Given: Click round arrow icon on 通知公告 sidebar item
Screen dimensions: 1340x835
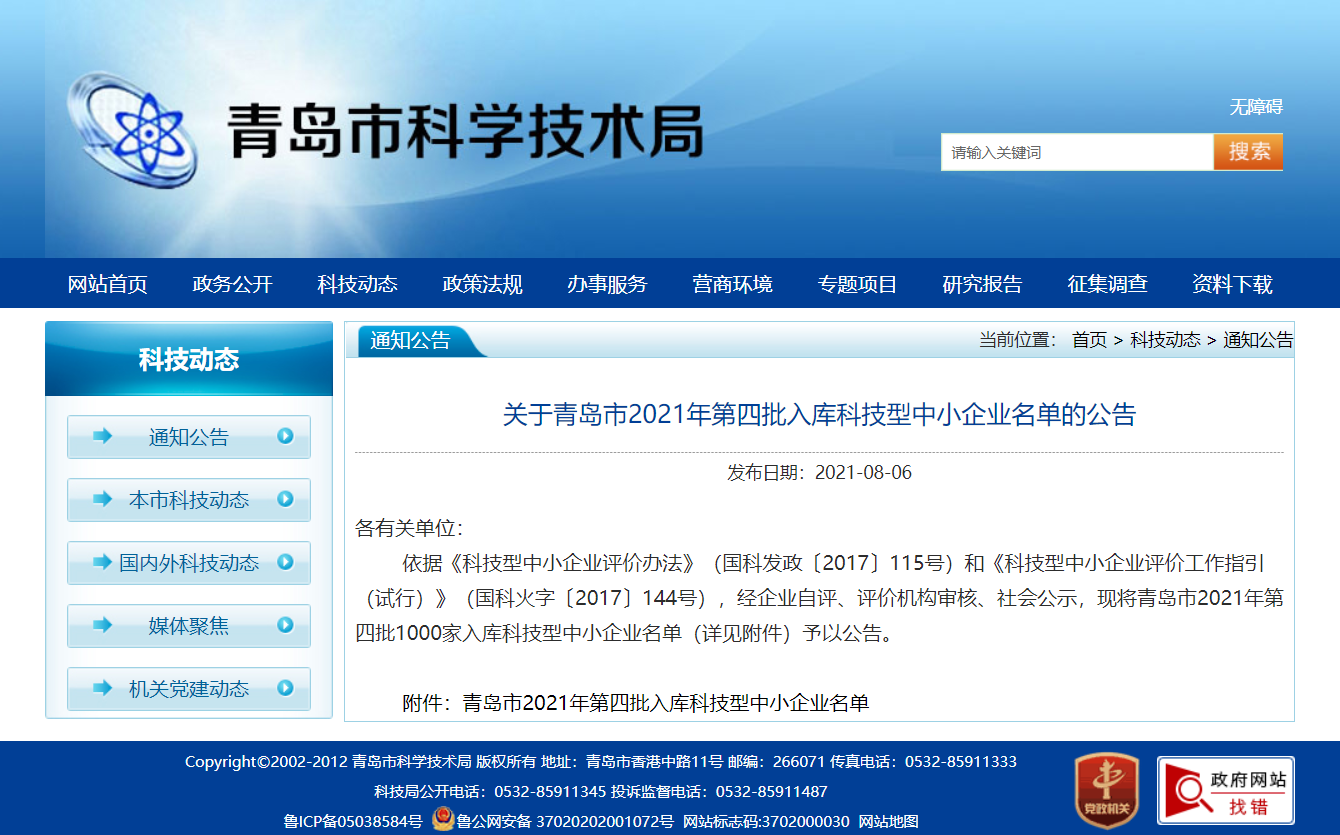Looking at the screenshot, I should pos(285,436).
